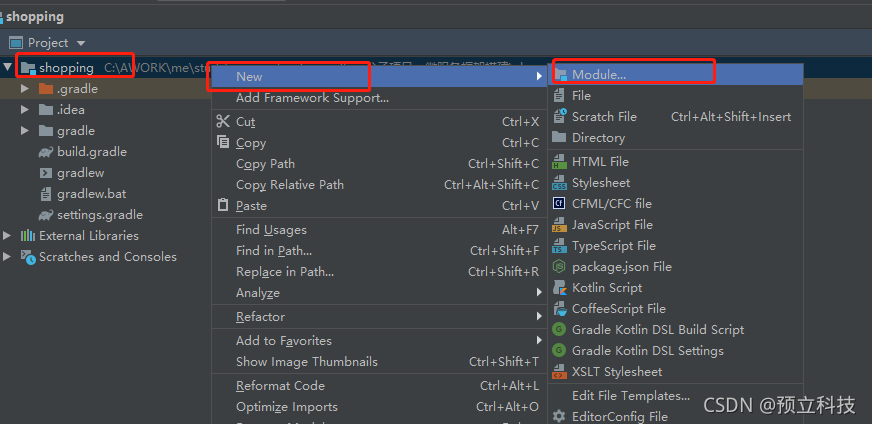The image size is (872, 424).
Task: Click the JavaScript File icon
Action: (x=559, y=225)
